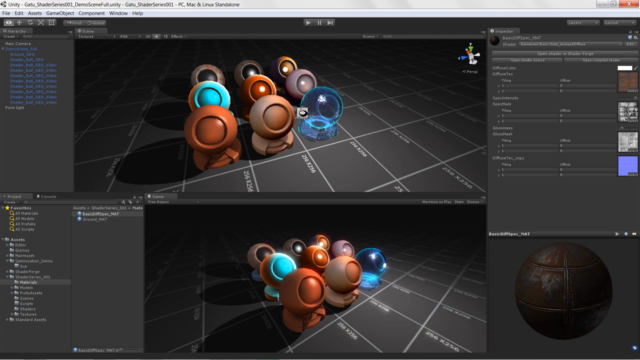Click the GlossMask texture thumbnail
This screenshot has width=640, height=360.
point(628,142)
